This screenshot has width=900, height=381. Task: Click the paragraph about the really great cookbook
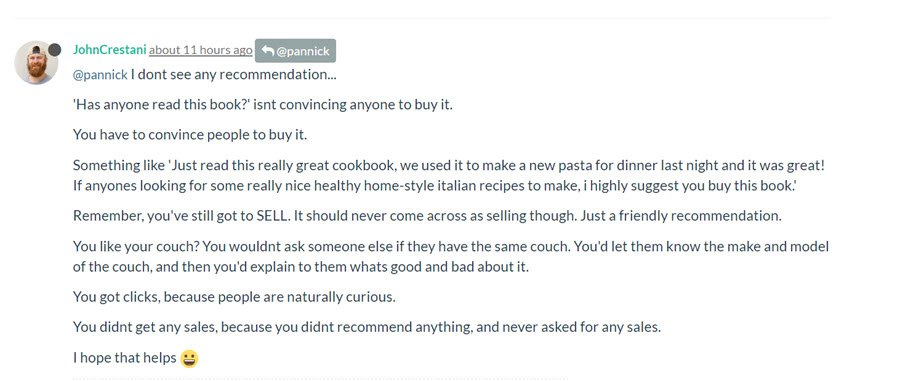click(449, 176)
